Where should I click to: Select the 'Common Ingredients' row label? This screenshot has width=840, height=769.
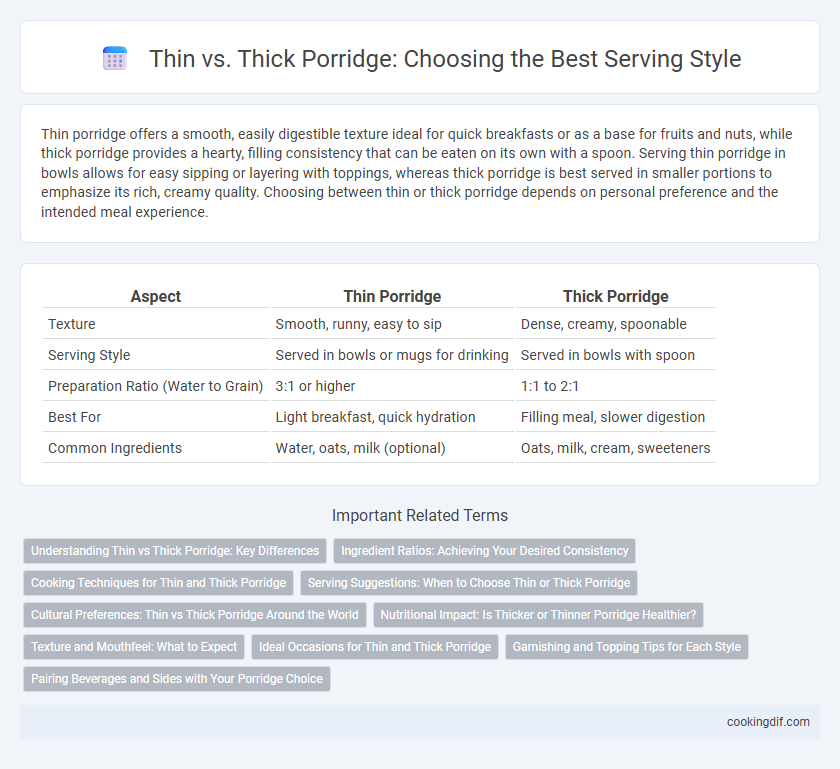coord(115,448)
